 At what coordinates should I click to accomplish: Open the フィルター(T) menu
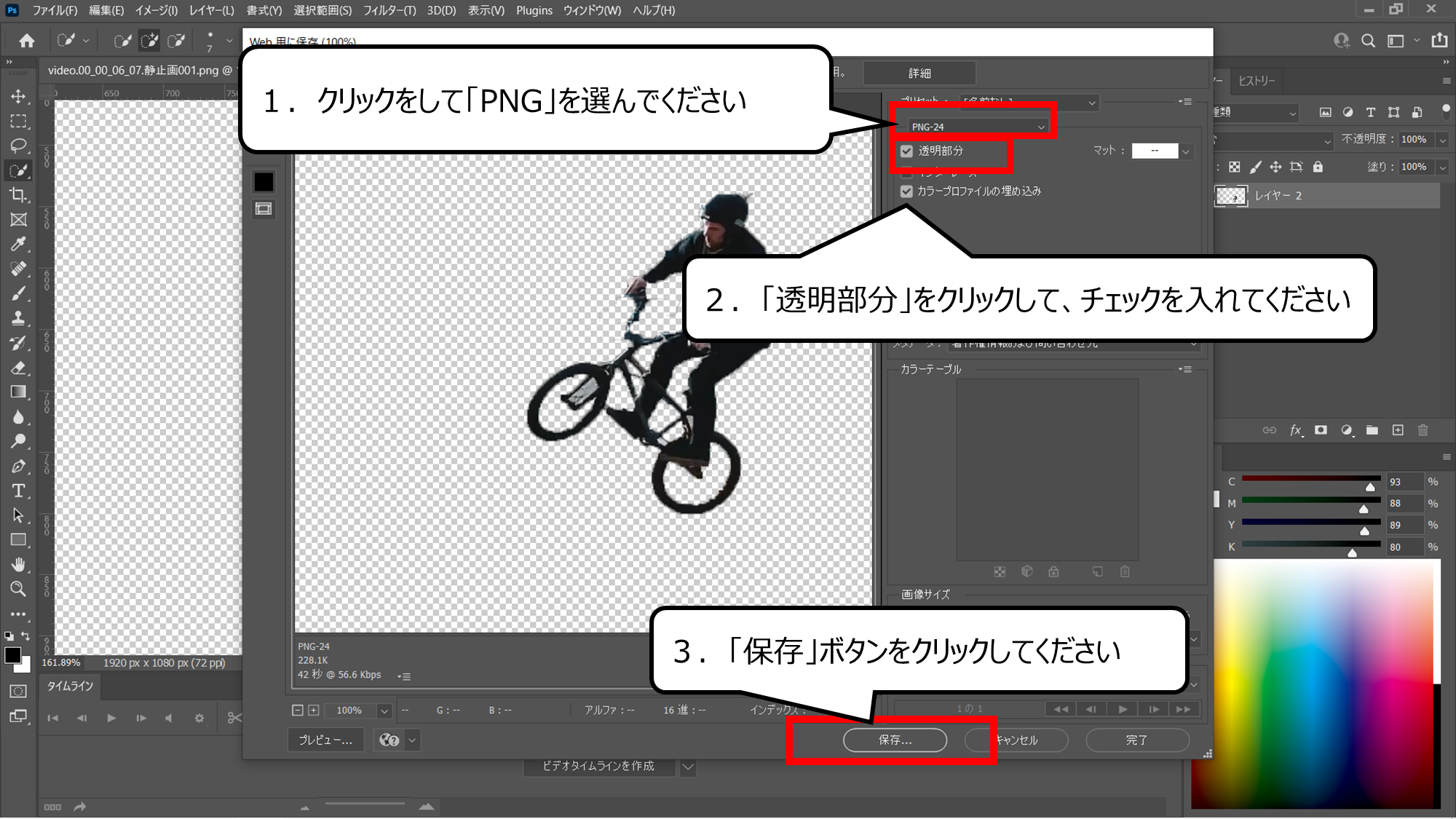pyautogui.click(x=389, y=10)
